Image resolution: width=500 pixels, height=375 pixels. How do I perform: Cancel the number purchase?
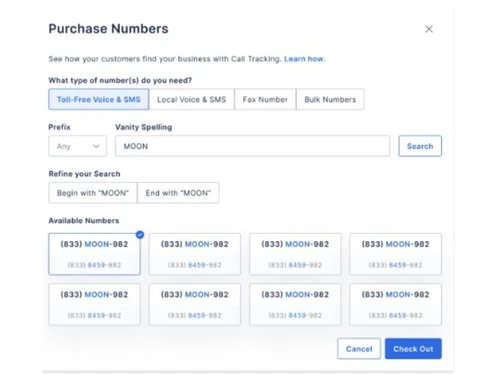pos(359,349)
